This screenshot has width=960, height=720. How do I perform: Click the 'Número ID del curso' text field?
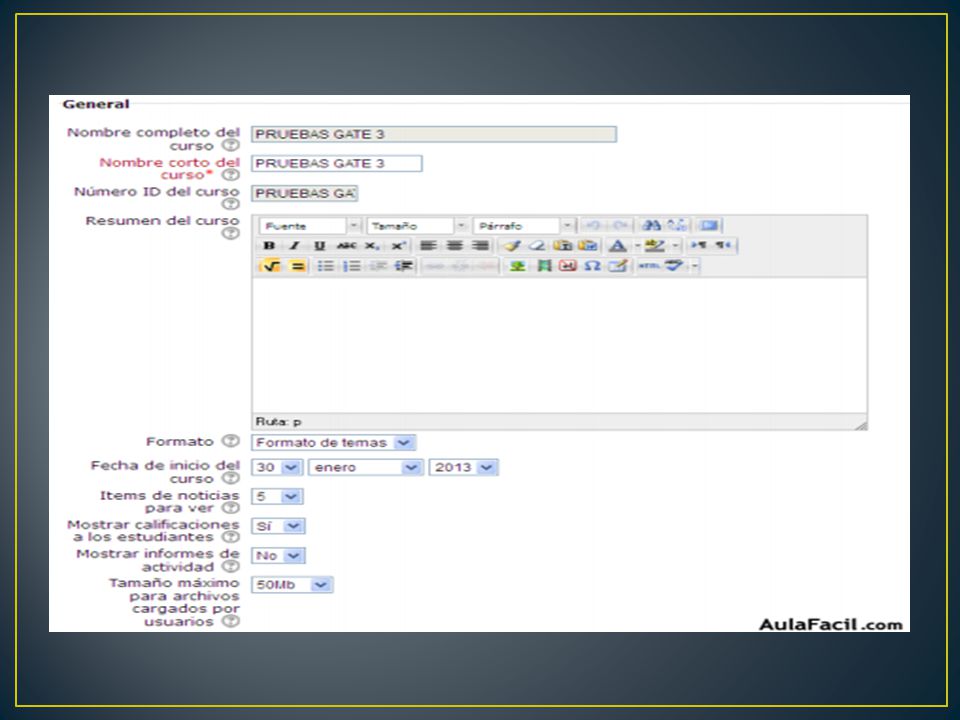(x=304, y=193)
